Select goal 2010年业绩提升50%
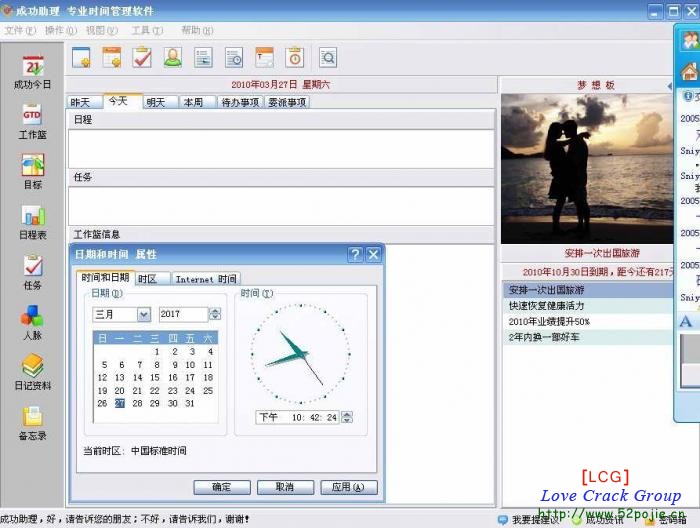This screenshot has height=528, width=700. click(x=588, y=321)
